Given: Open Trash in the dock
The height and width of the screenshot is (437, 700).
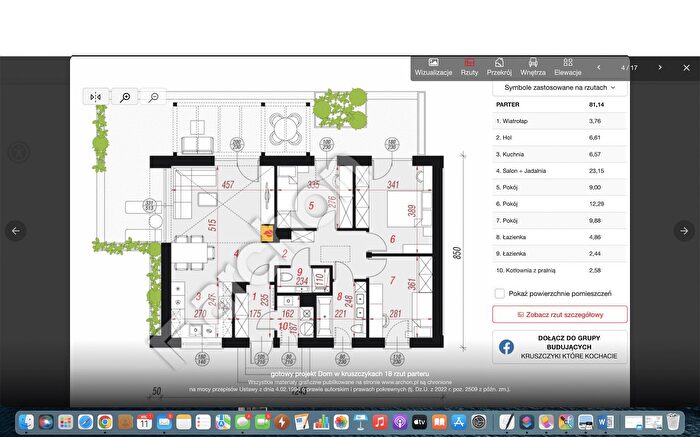Looking at the screenshot, I should pyautogui.click(x=673, y=421).
